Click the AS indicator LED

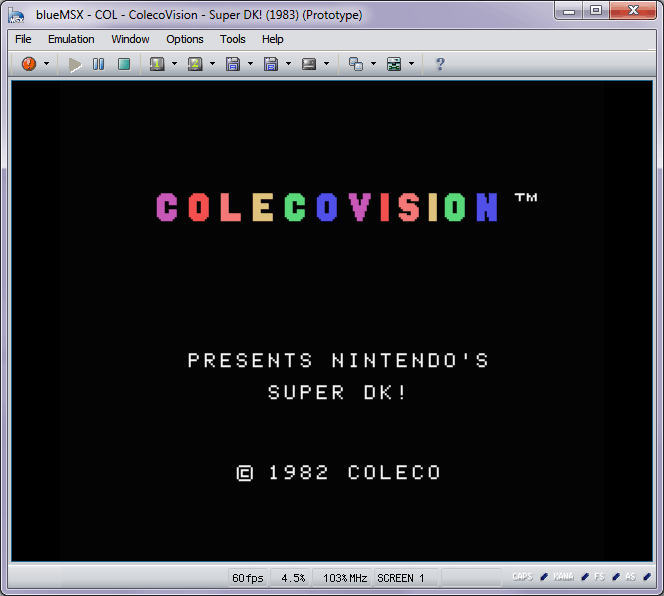(647, 577)
